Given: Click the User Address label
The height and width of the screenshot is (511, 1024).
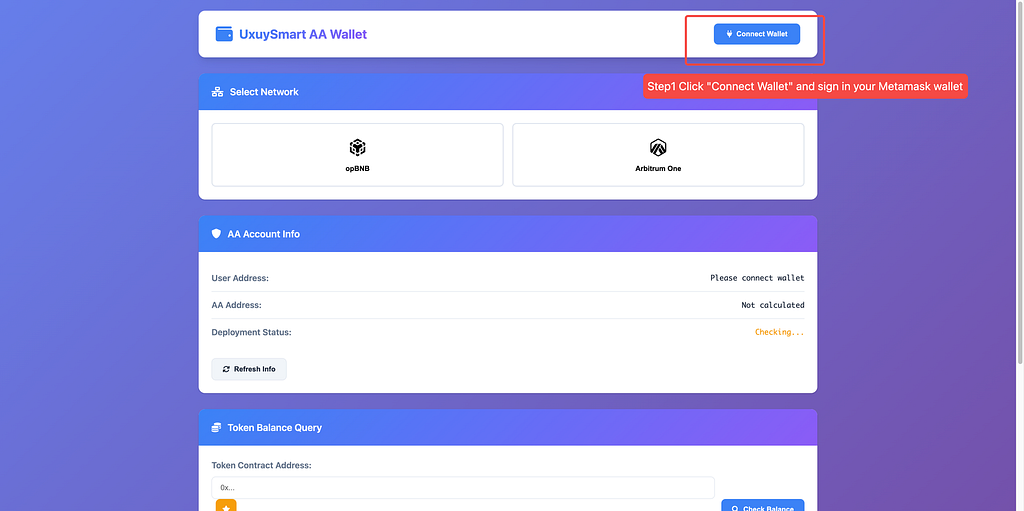Looking at the screenshot, I should (x=240, y=278).
